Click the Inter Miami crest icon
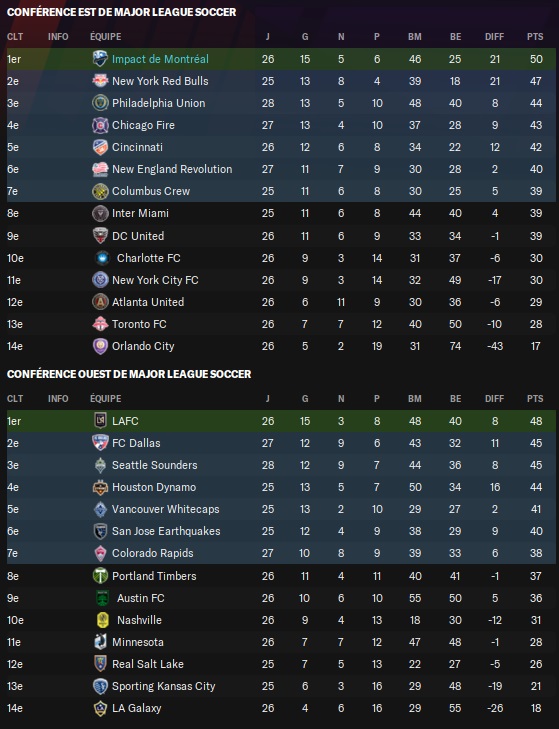The width and height of the screenshot is (559, 729). coord(100,213)
